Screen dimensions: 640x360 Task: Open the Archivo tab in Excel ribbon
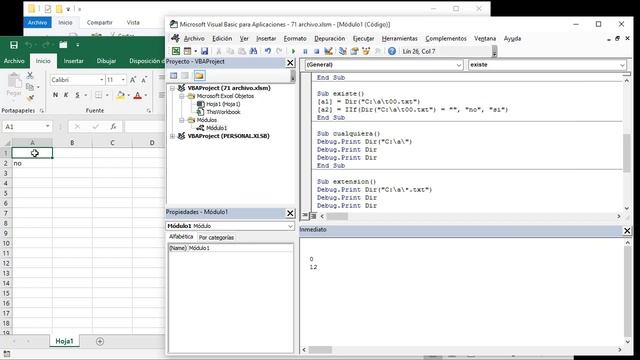click(x=14, y=61)
